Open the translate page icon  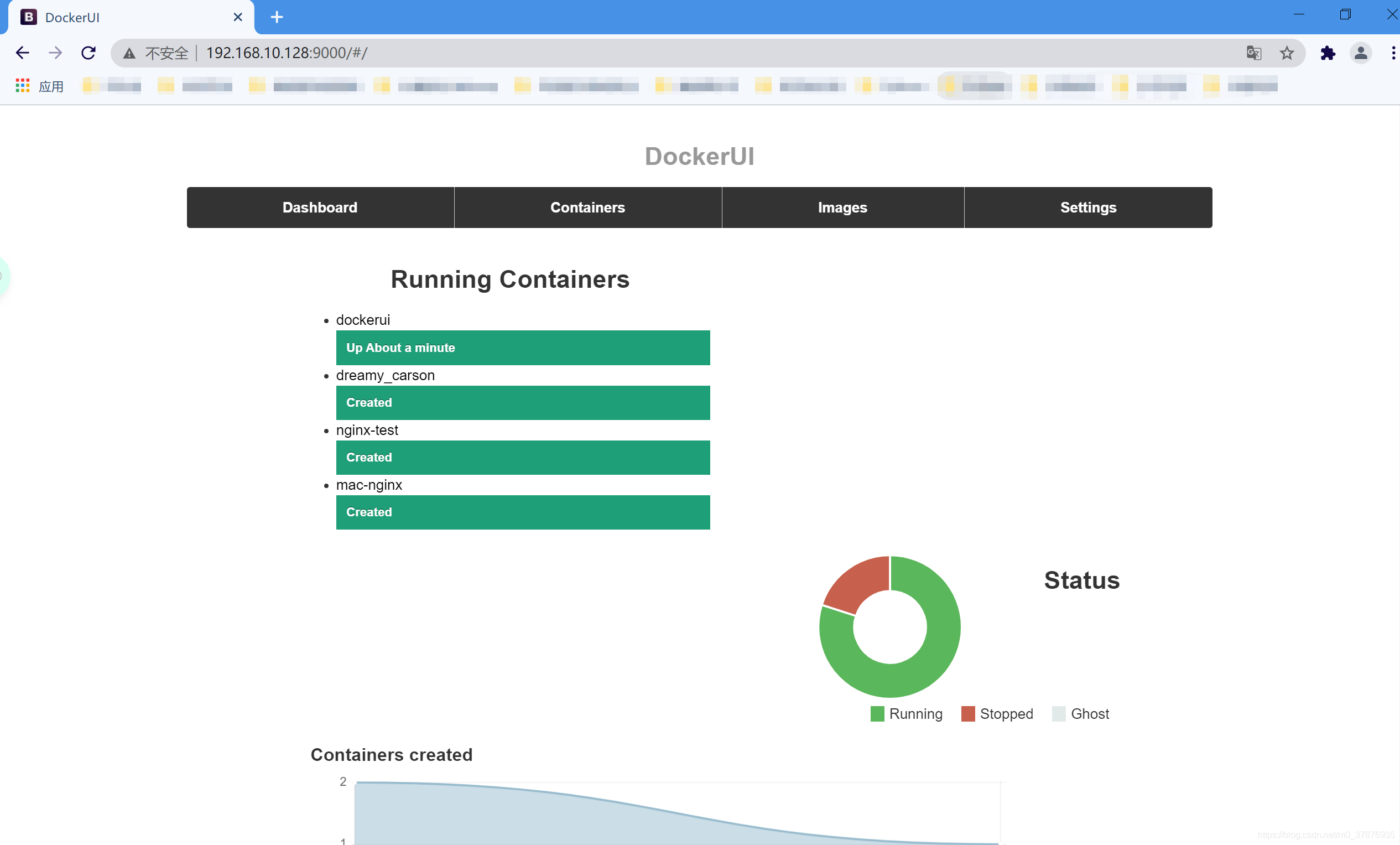[1254, 53]
